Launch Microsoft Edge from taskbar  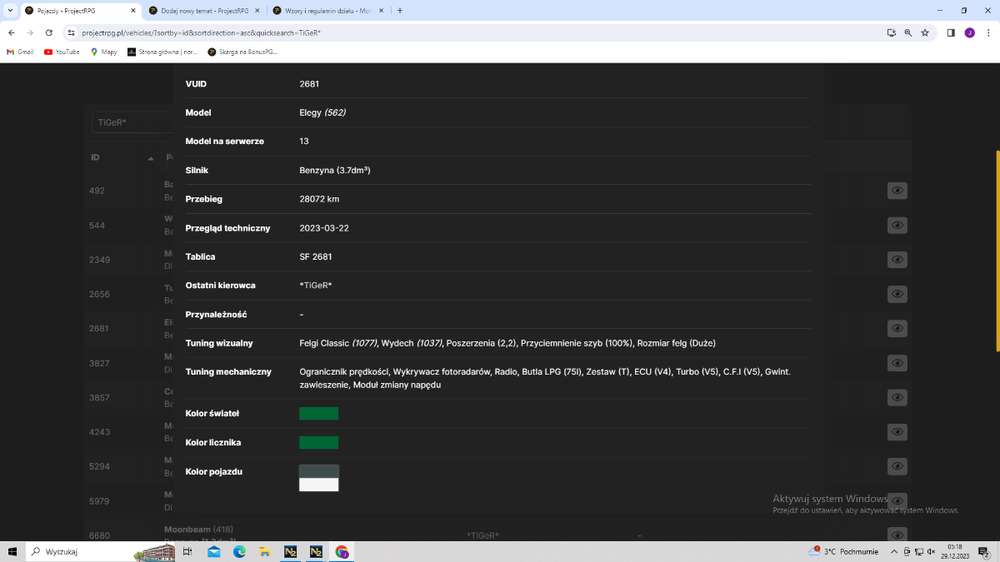pos(239,551)
